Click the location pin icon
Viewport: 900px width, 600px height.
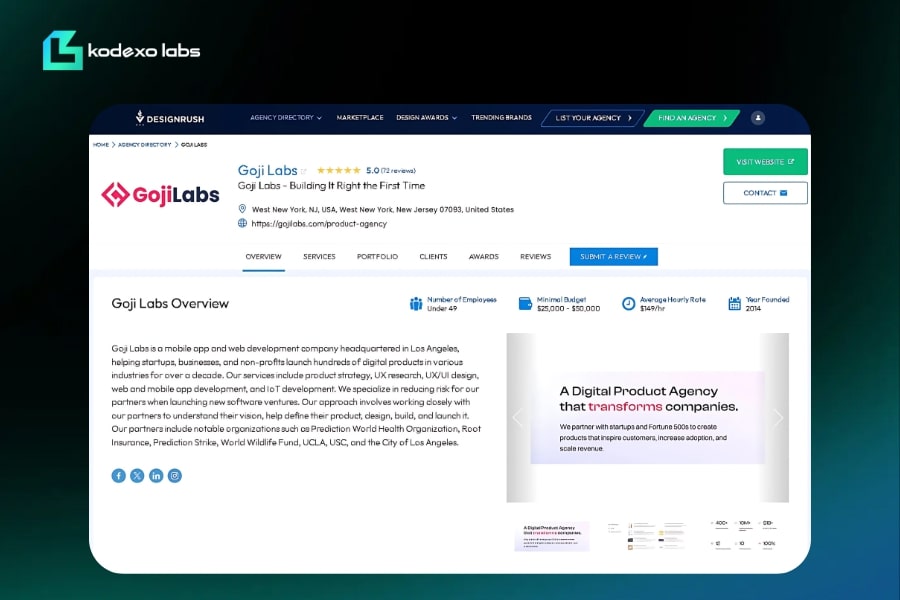[x=242, y=209]
